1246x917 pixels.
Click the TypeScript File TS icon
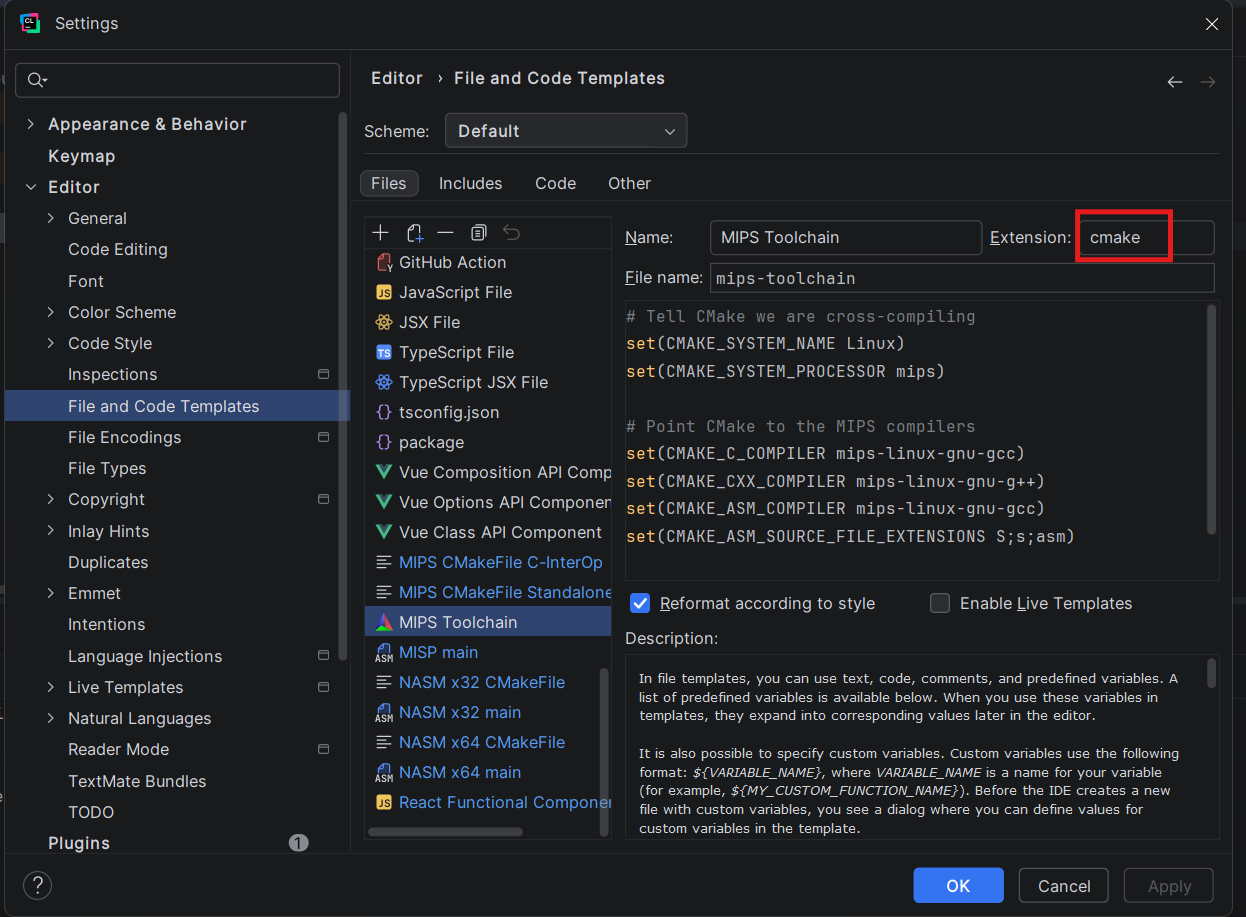click(384, 352)
